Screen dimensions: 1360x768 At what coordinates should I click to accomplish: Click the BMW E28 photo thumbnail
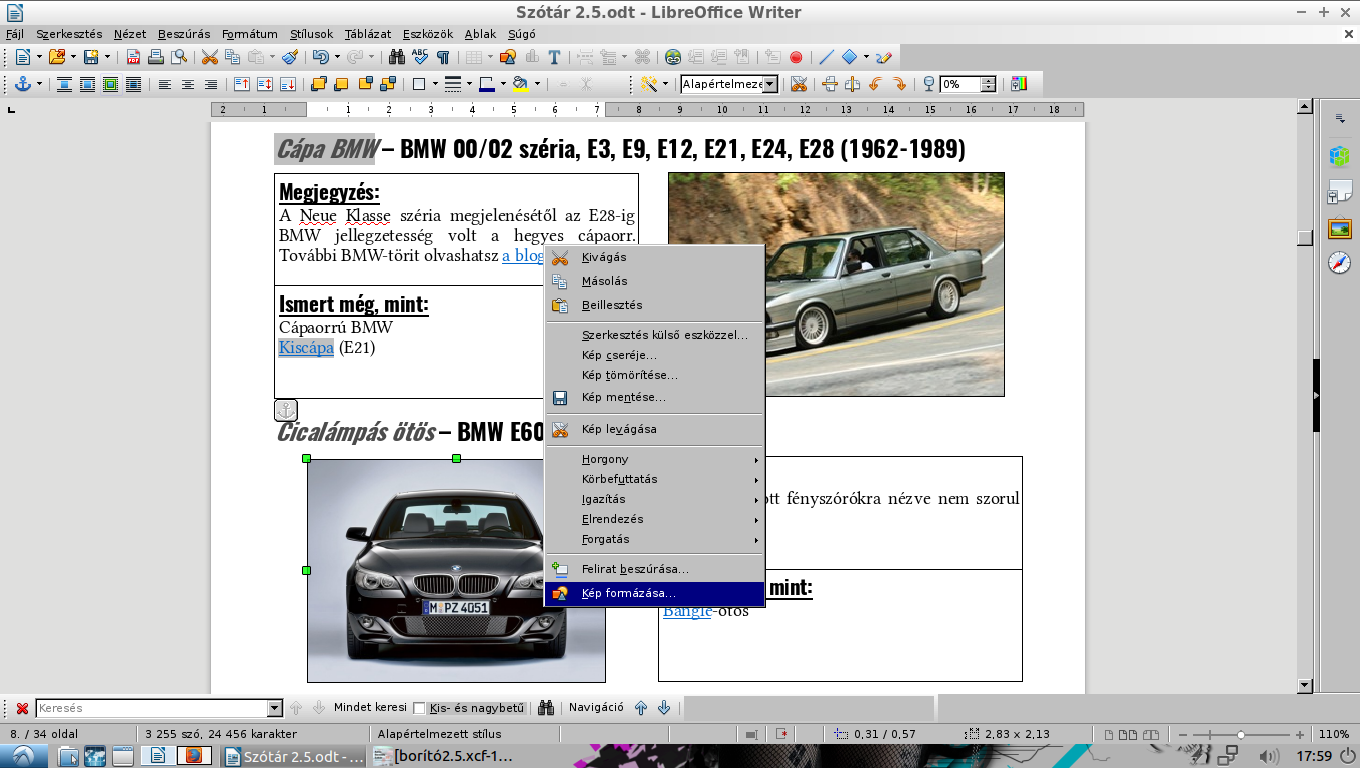coord(836,284)
